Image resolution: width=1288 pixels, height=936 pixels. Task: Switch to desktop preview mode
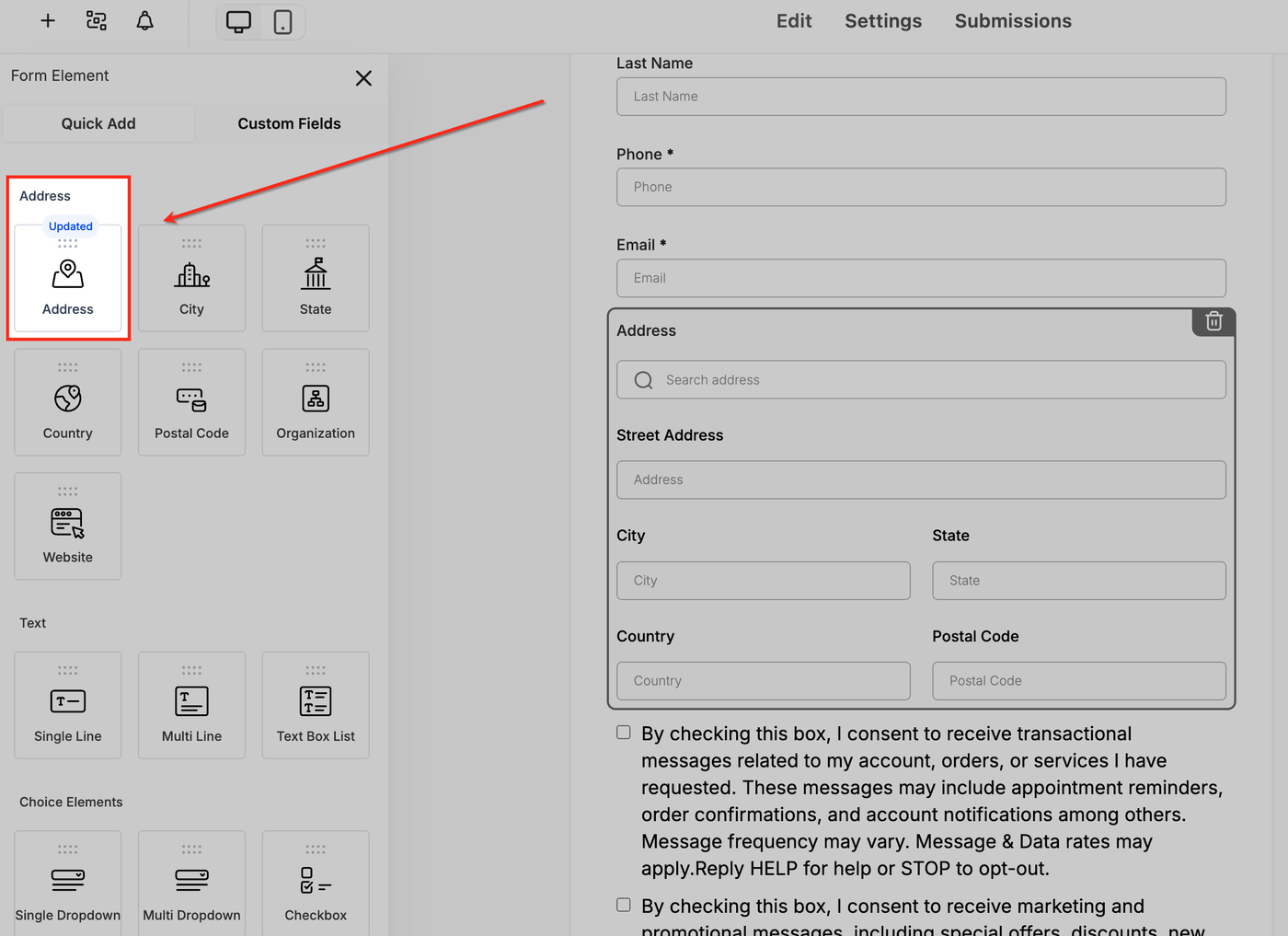pos(238,22)
